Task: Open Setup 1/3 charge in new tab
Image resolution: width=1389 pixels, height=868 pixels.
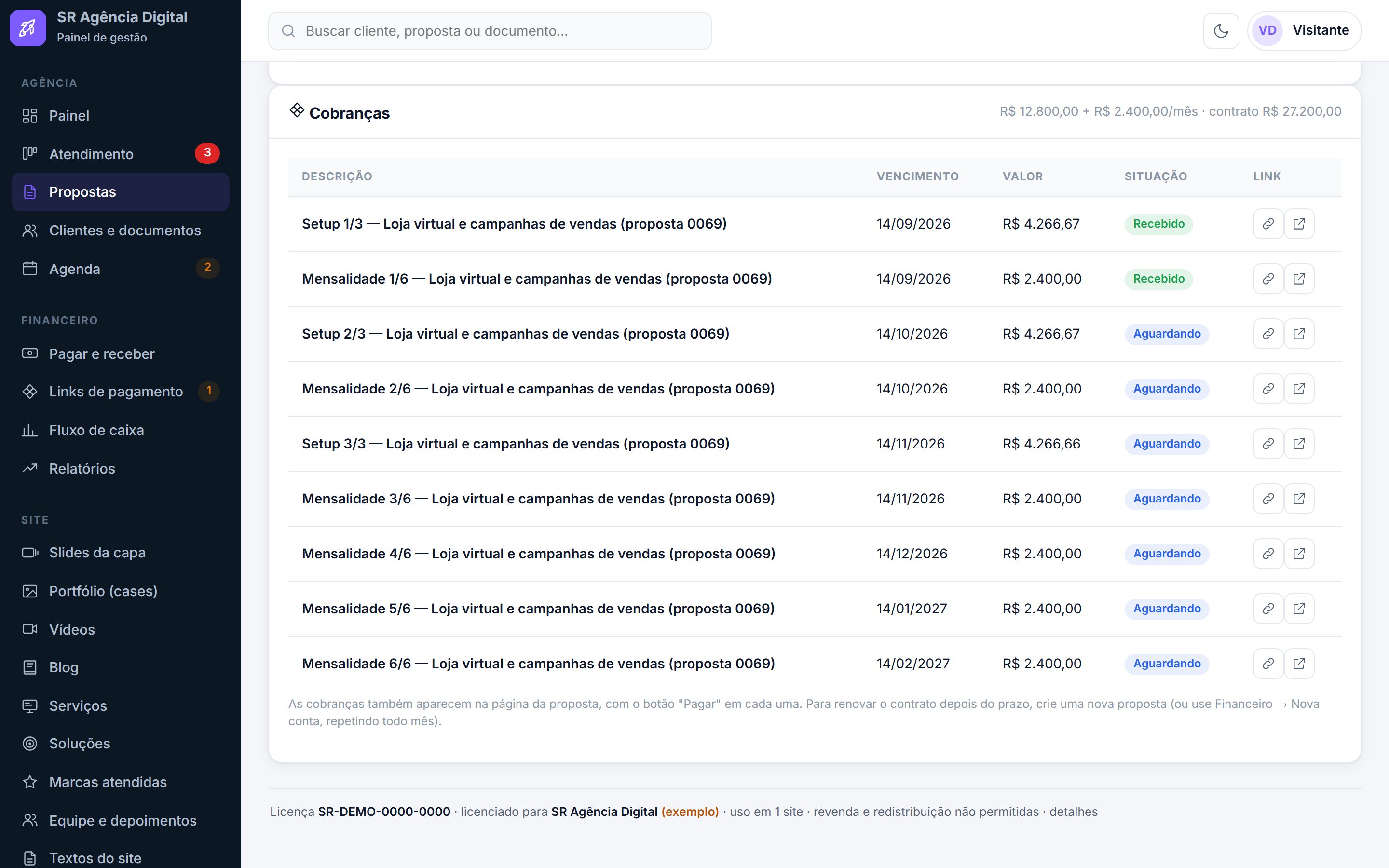Action: [x=1299, y=224]
